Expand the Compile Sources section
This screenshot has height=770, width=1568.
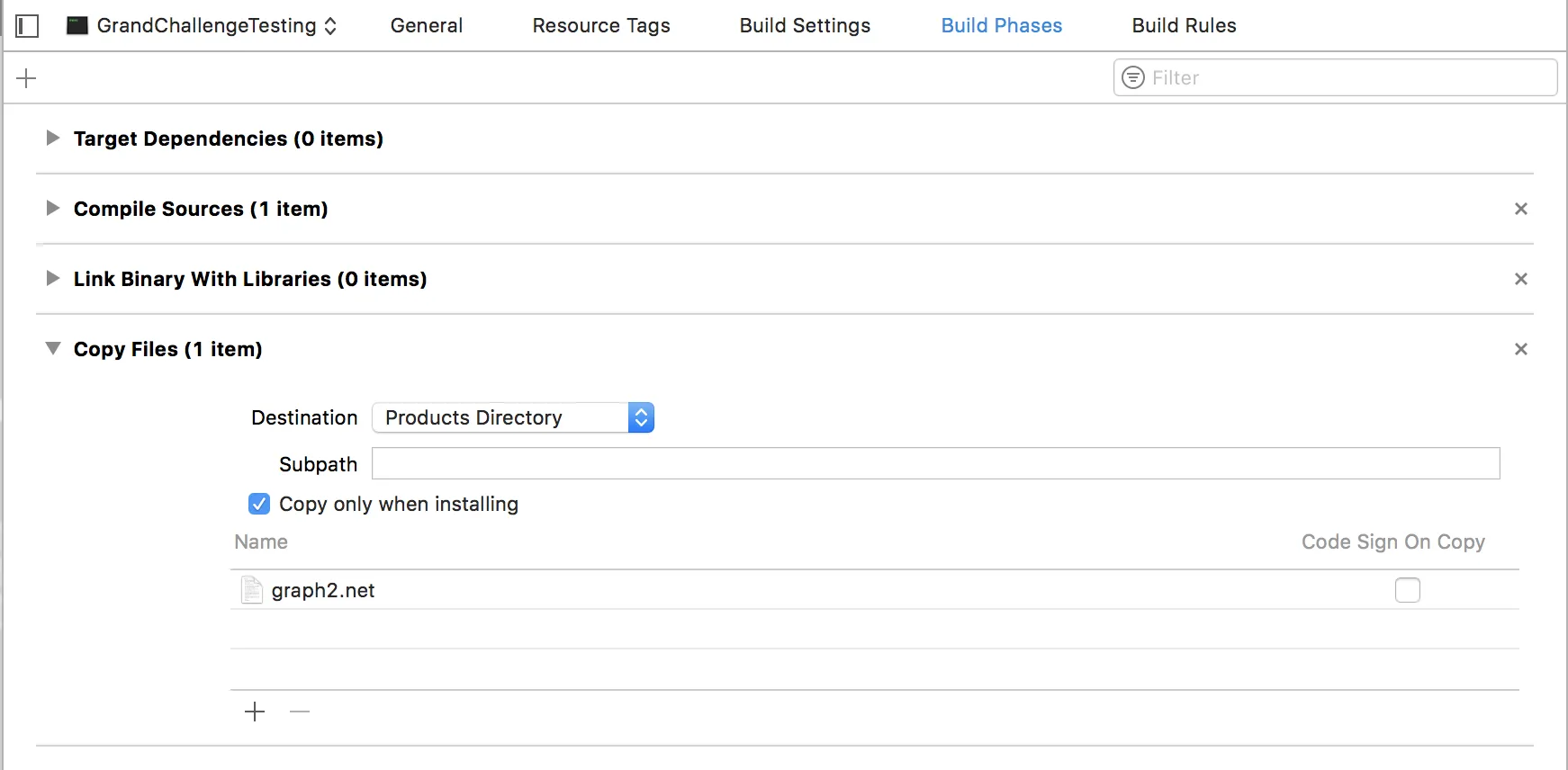point(53,209)
